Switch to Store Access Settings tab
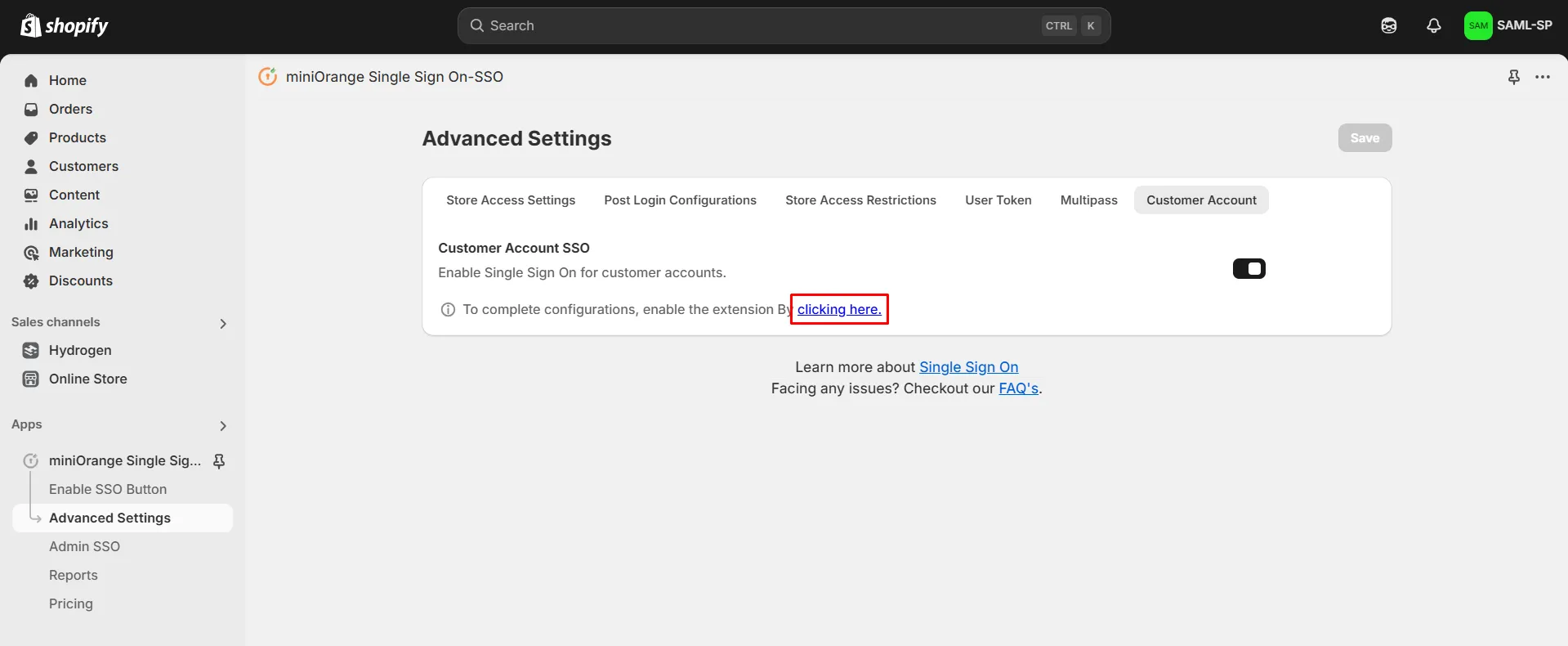The image size is (1568, 646). pos(511,200)
